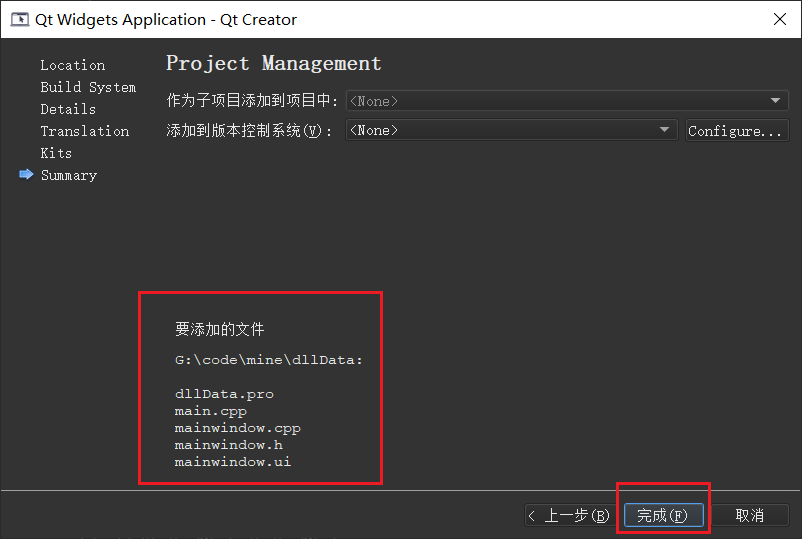Click the 要添加的文件 heading
The image size is (802, 539).
pyautogui.click(x=219, y=329)
